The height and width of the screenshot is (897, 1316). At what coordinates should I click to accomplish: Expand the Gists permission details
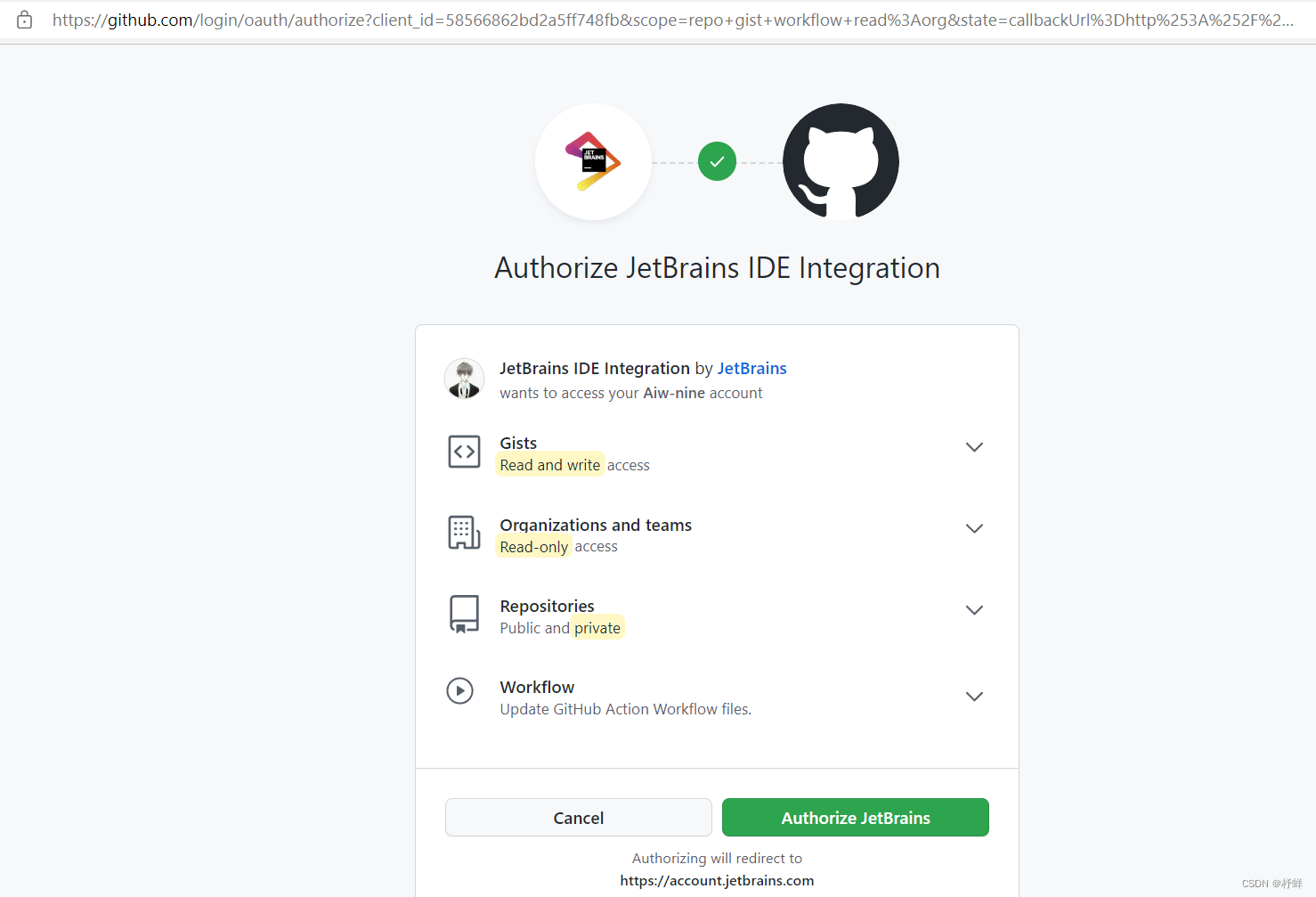974,447
